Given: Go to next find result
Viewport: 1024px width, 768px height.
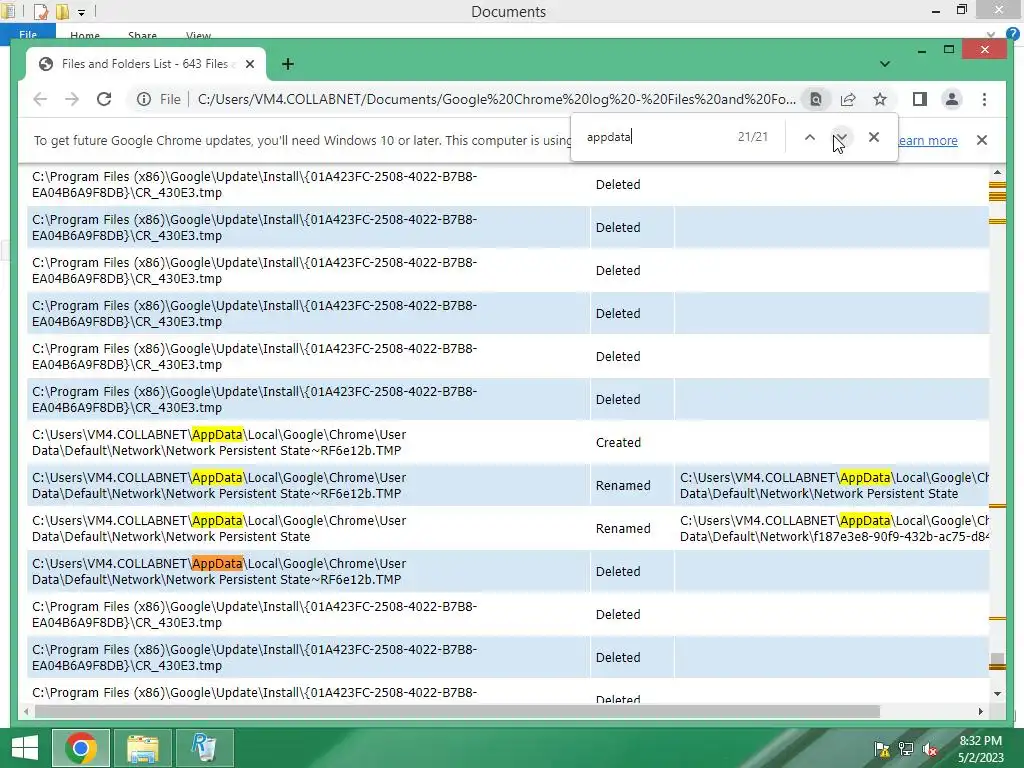Looking at the screenshot, I should pyautogui.click(x=841, y=137).
